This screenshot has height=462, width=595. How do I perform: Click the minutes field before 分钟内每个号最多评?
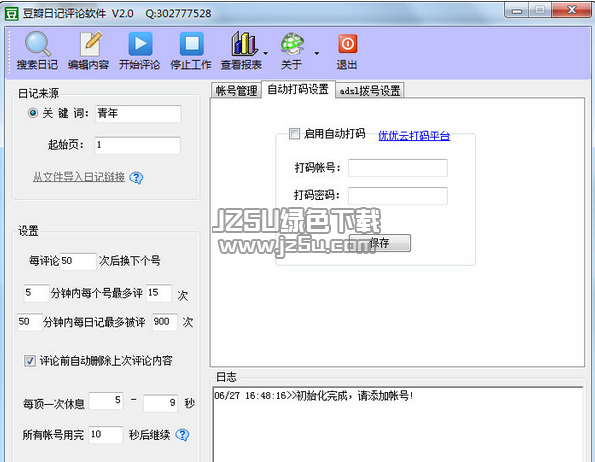[36, 293]
